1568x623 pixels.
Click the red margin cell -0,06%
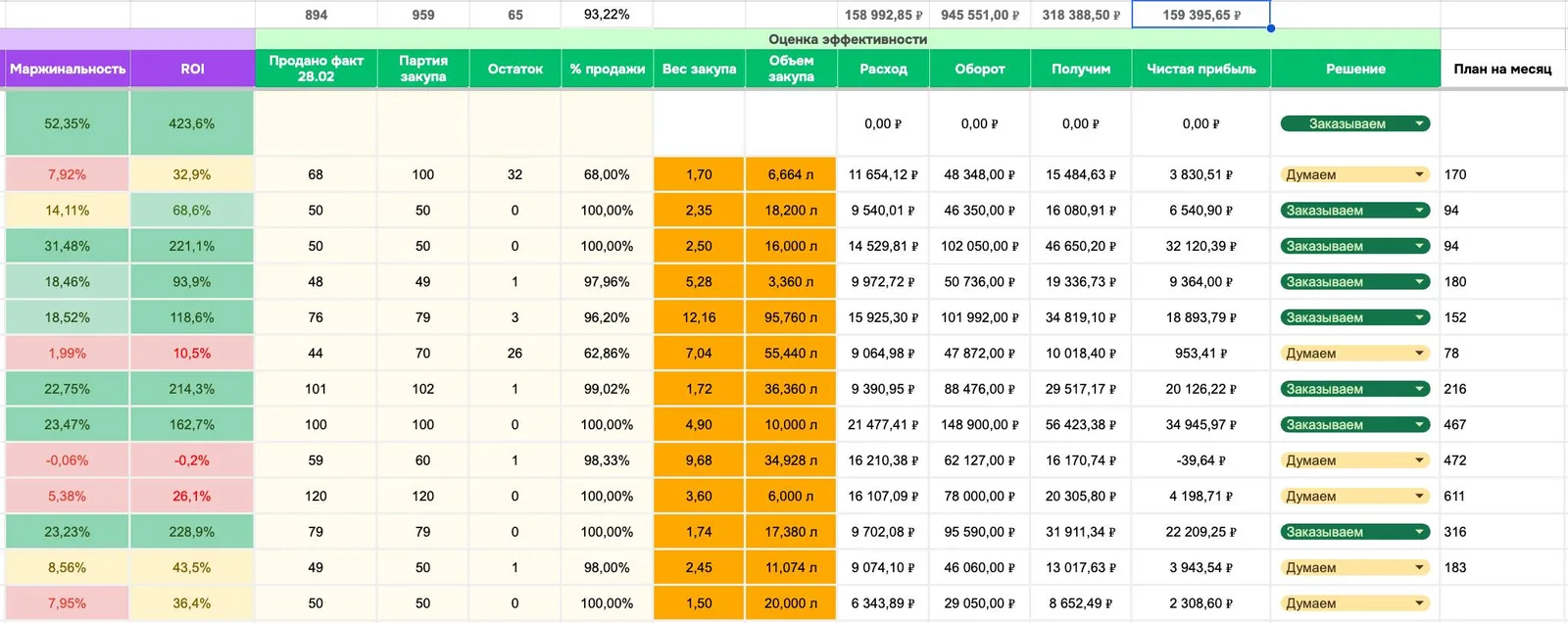click(x=67, y=460)
